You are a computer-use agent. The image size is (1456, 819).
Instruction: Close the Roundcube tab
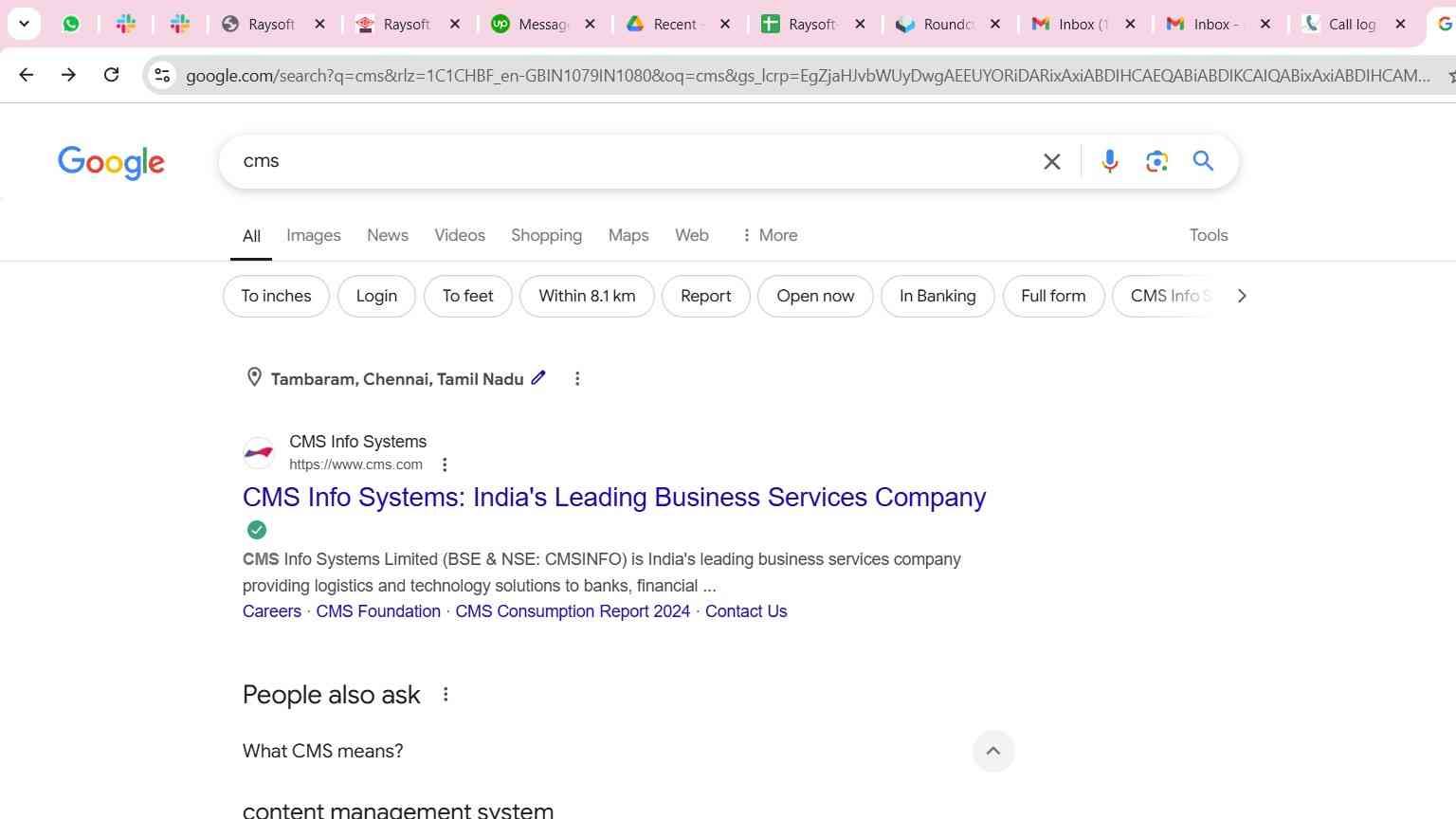995,24
